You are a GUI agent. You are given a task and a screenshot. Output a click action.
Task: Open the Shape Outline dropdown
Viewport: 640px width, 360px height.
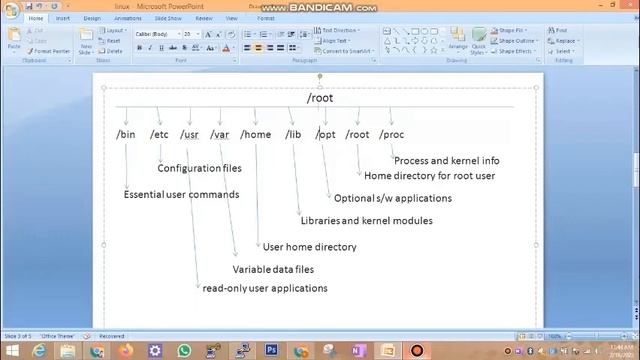coord(515,41)
